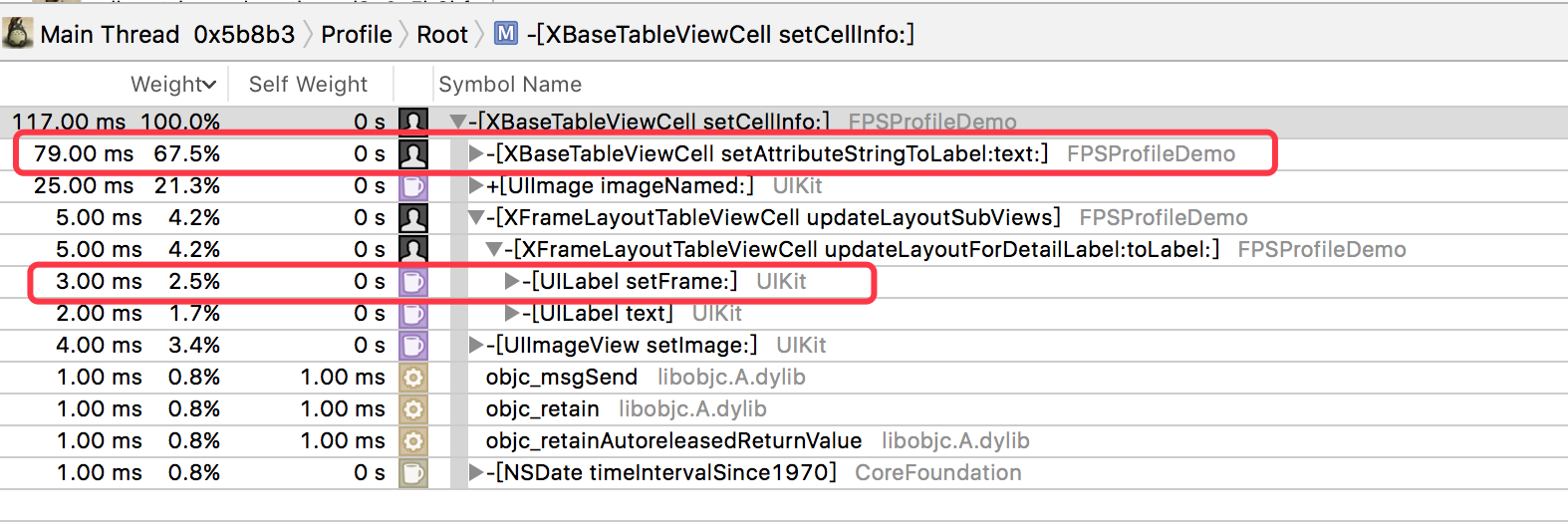Select Root in the breadcrumb path
1568x530 pixels.
[x=442, y=35]
